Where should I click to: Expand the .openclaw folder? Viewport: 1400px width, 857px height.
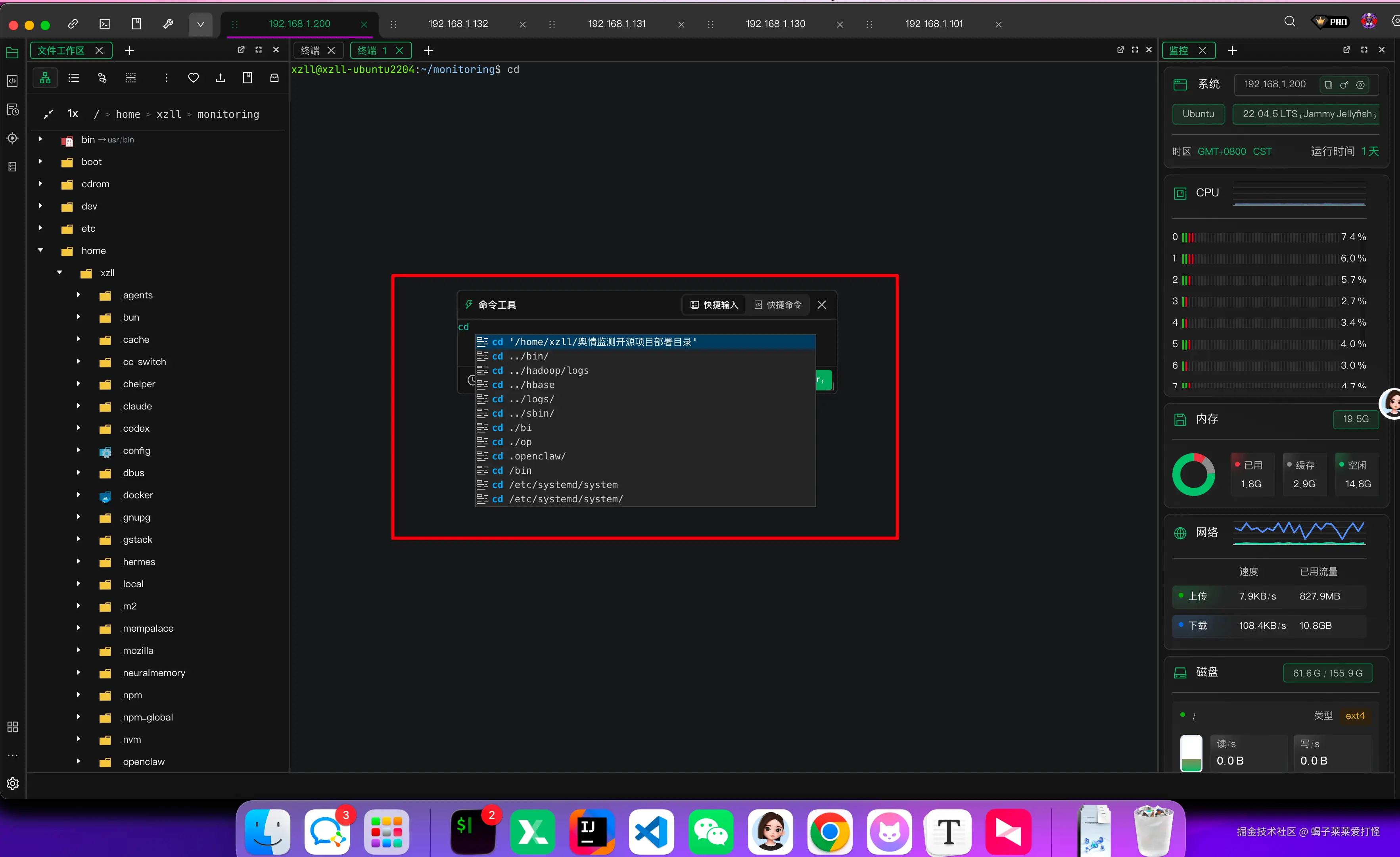click(79, 761)
